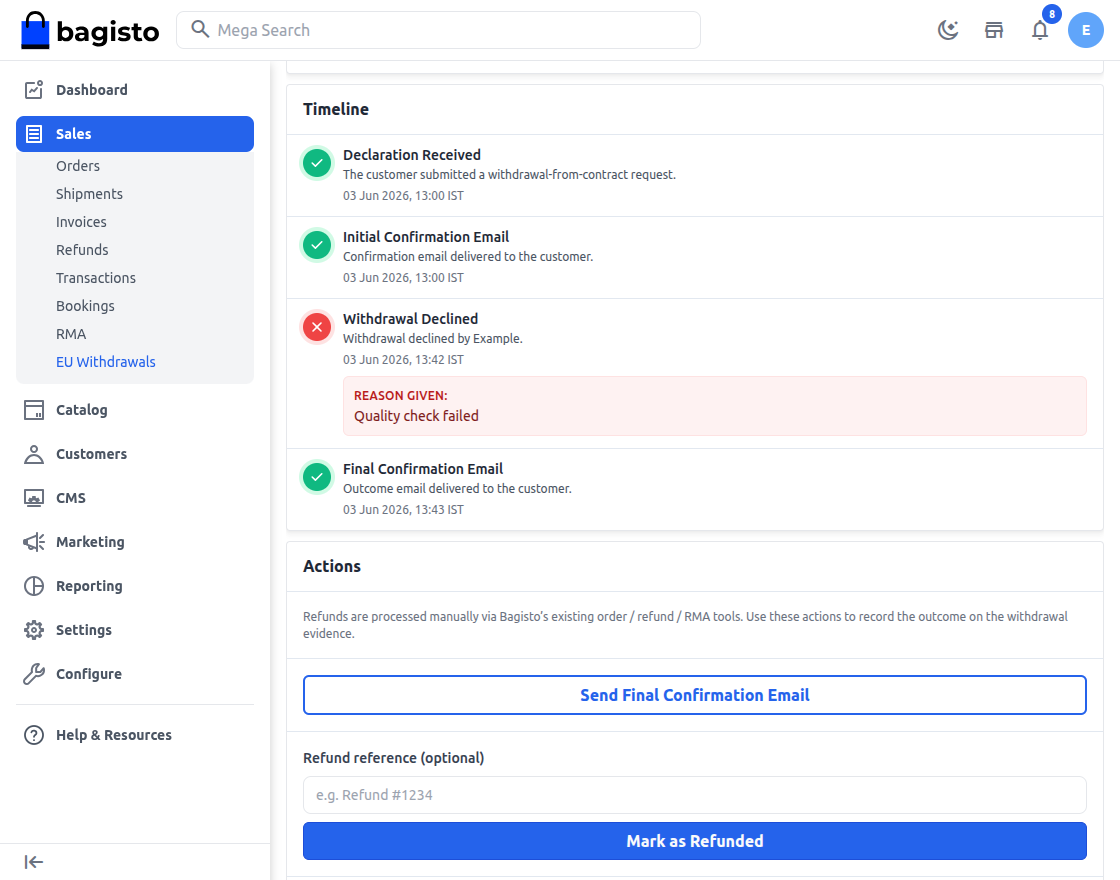Click Send Final Confirmation Email button
Screen dimensions: 1120x880
click(694, 695)
